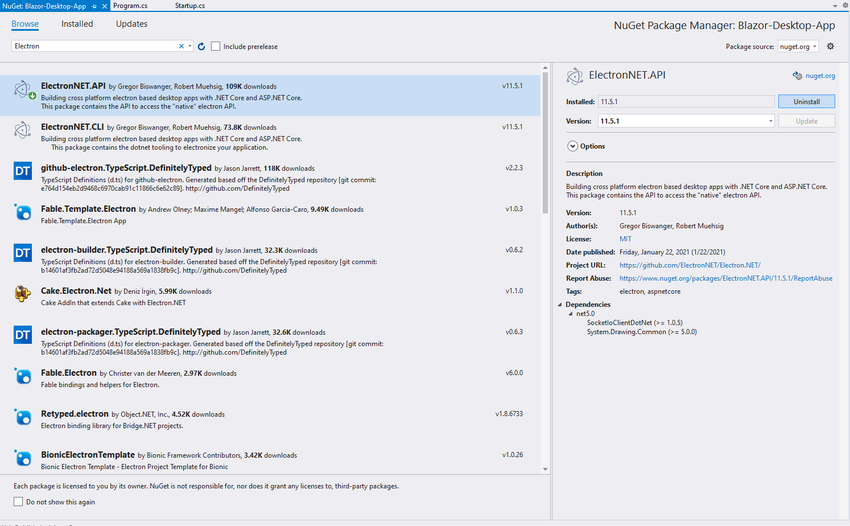Collapse the Dependencies tree node
Viewport: 850px width, 526px height.
click(x=560, y=305)
